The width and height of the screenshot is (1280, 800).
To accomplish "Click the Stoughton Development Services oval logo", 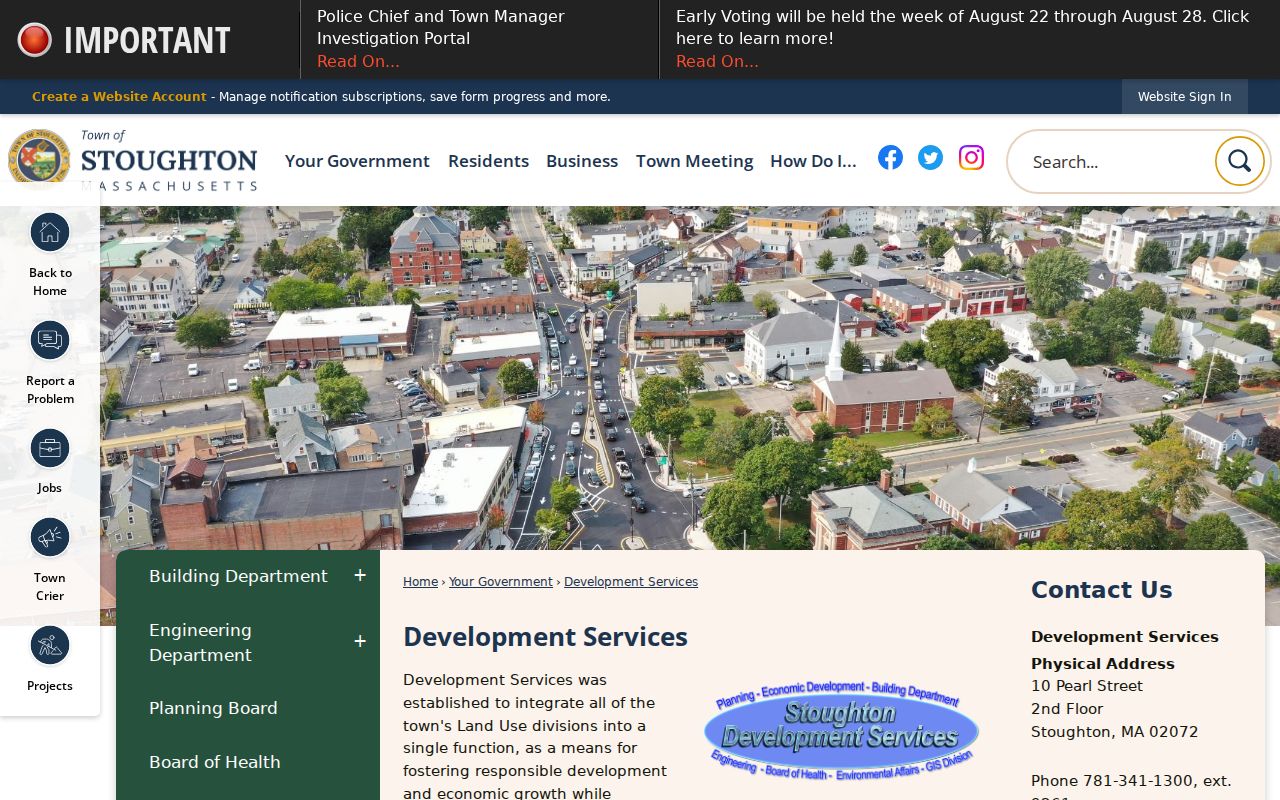I will pos(841,730).
